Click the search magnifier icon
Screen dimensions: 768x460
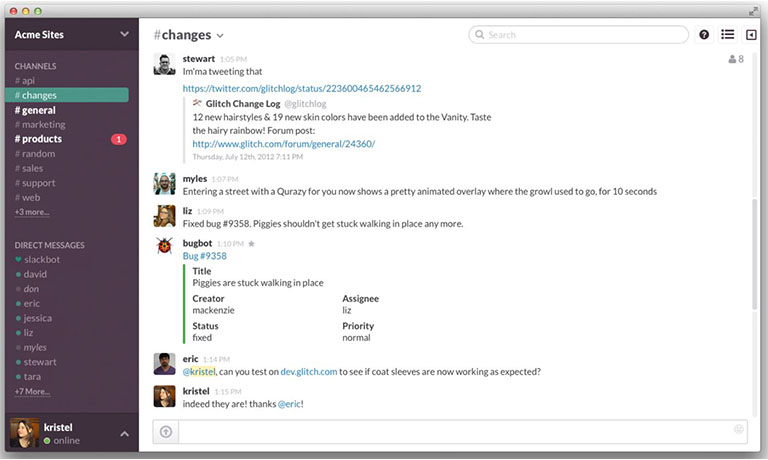pos(480,34)
